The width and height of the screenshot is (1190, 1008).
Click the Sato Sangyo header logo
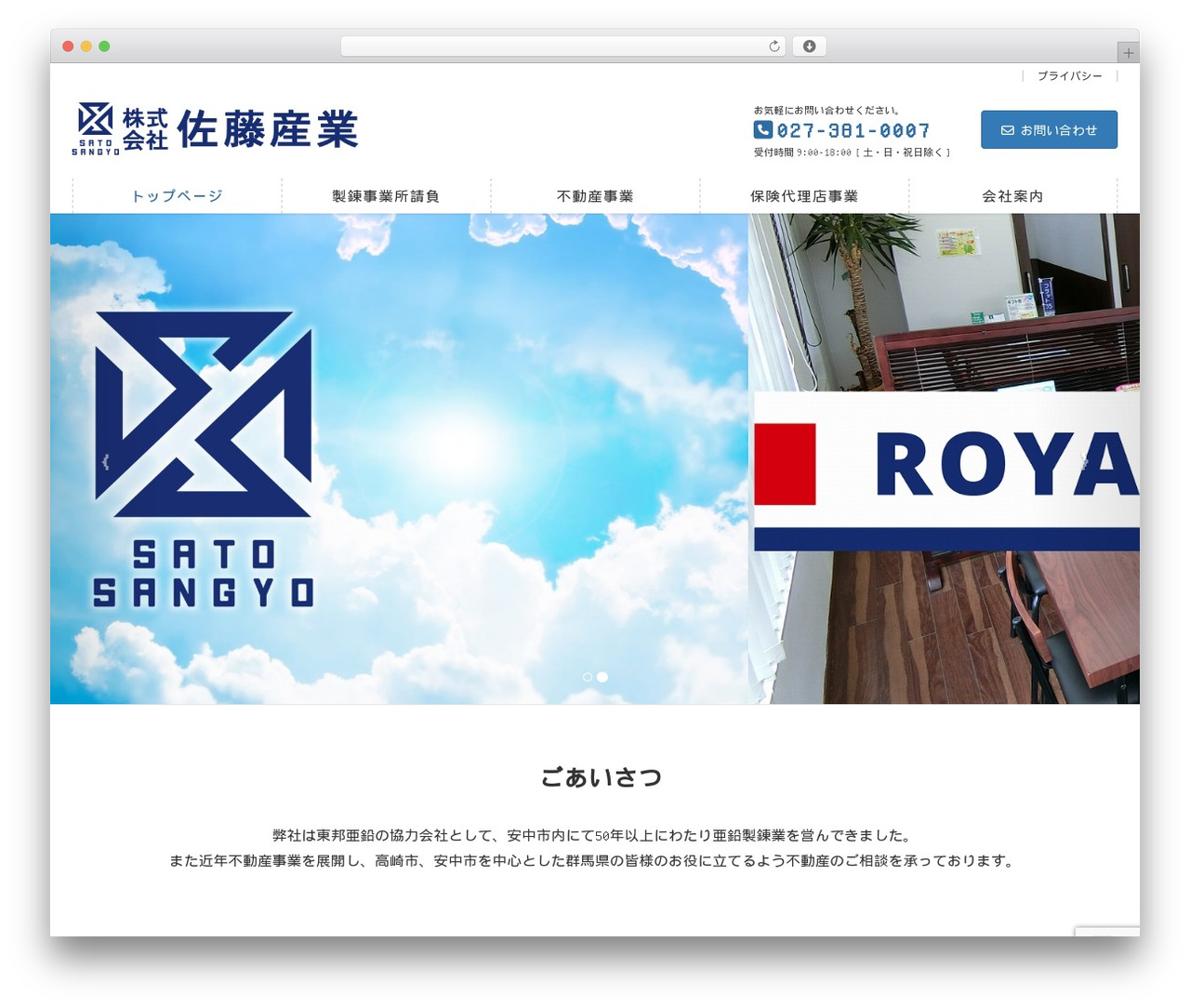point(216,128)
